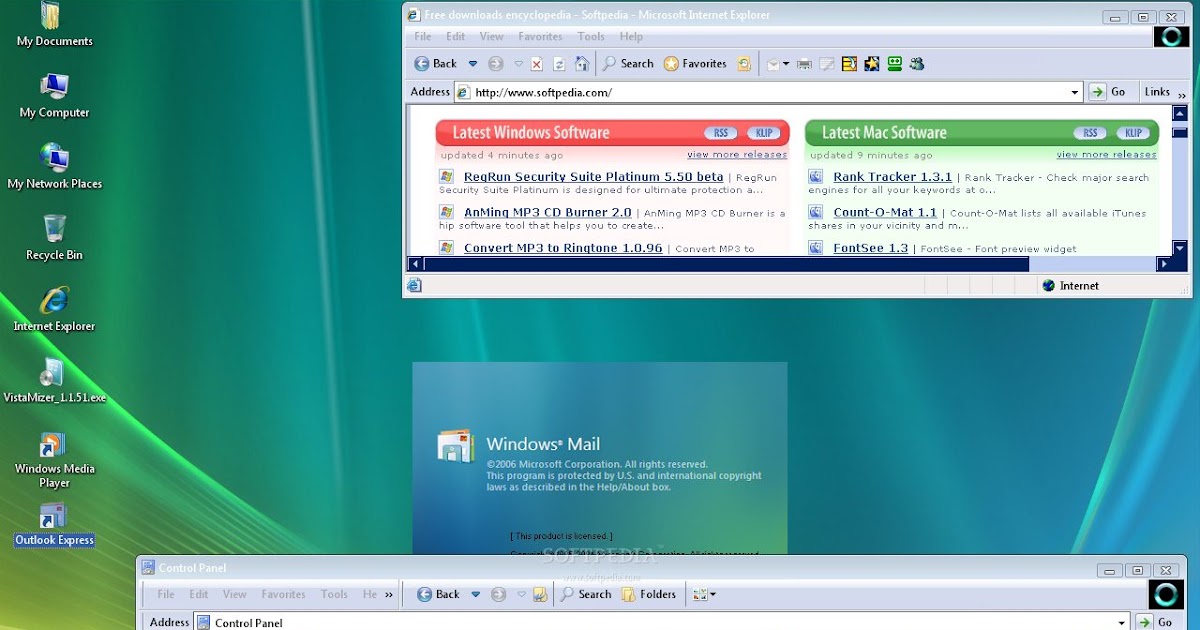Open the Tools menu in Internet Explorer

pos(591,36)
